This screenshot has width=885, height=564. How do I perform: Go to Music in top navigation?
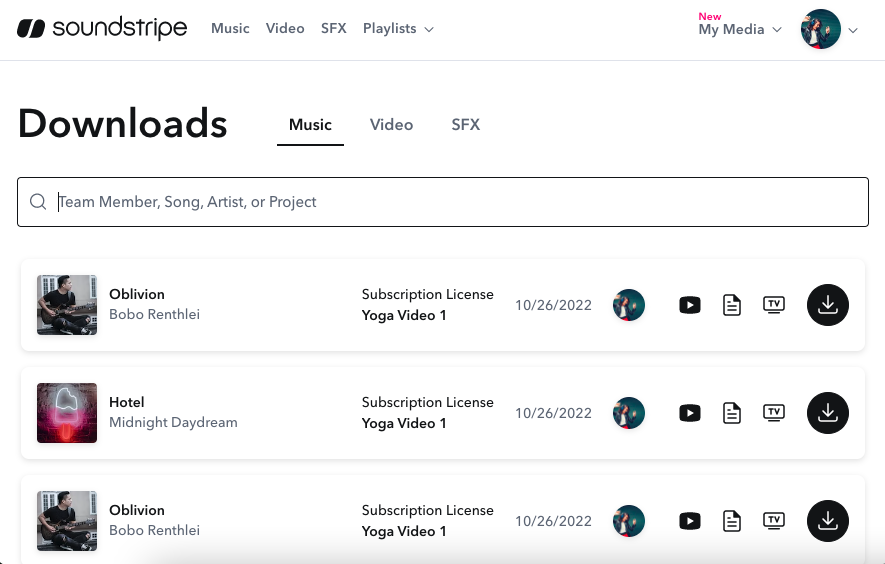[x=230, y=29]
